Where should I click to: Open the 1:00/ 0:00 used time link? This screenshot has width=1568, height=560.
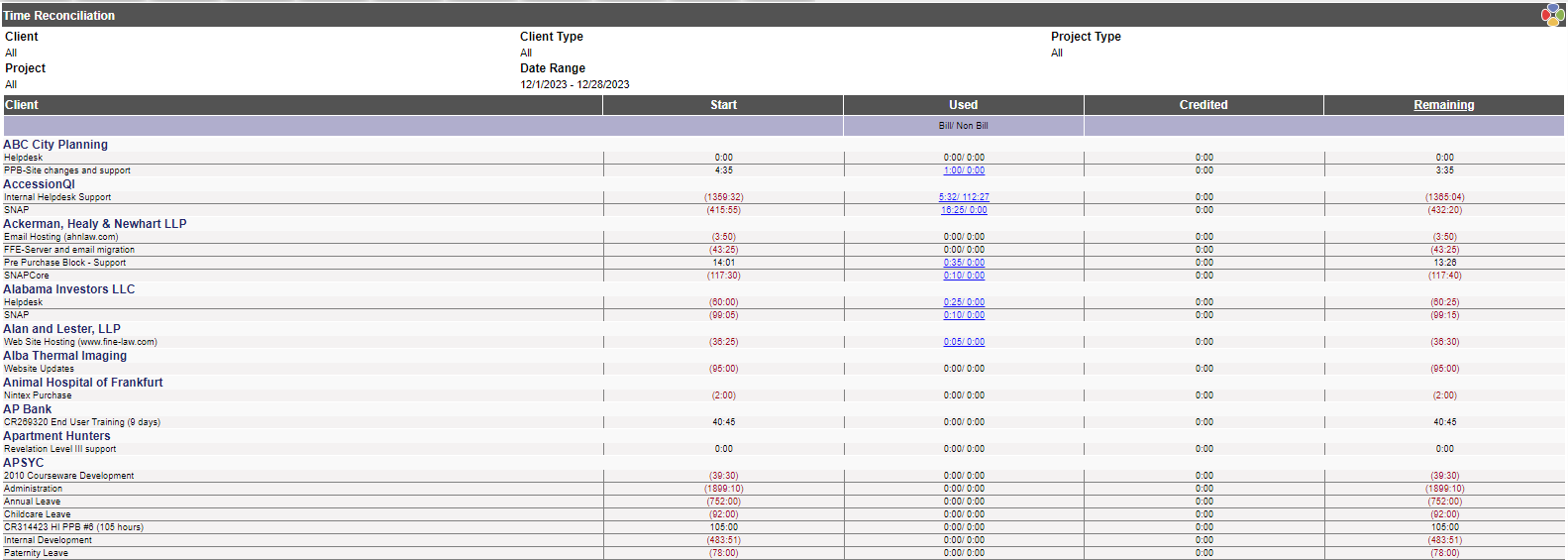click(964, 170)
